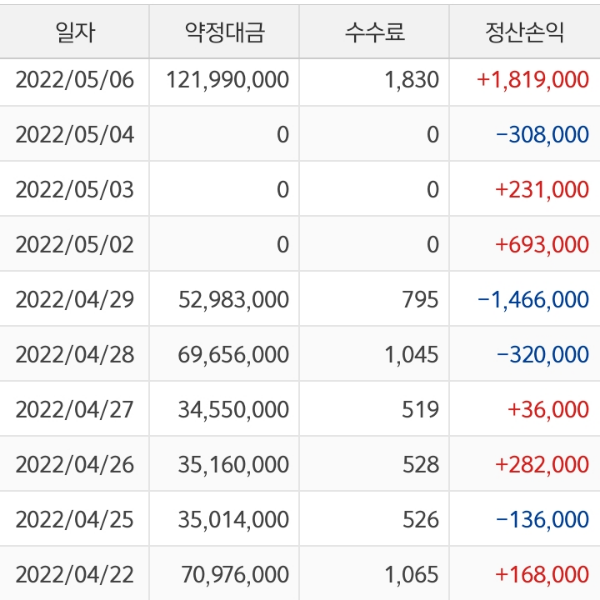This screenshot has height=600, width=600.
Task: Click the 35,014,000 contract amount
Action: click(x=230, y=519)
